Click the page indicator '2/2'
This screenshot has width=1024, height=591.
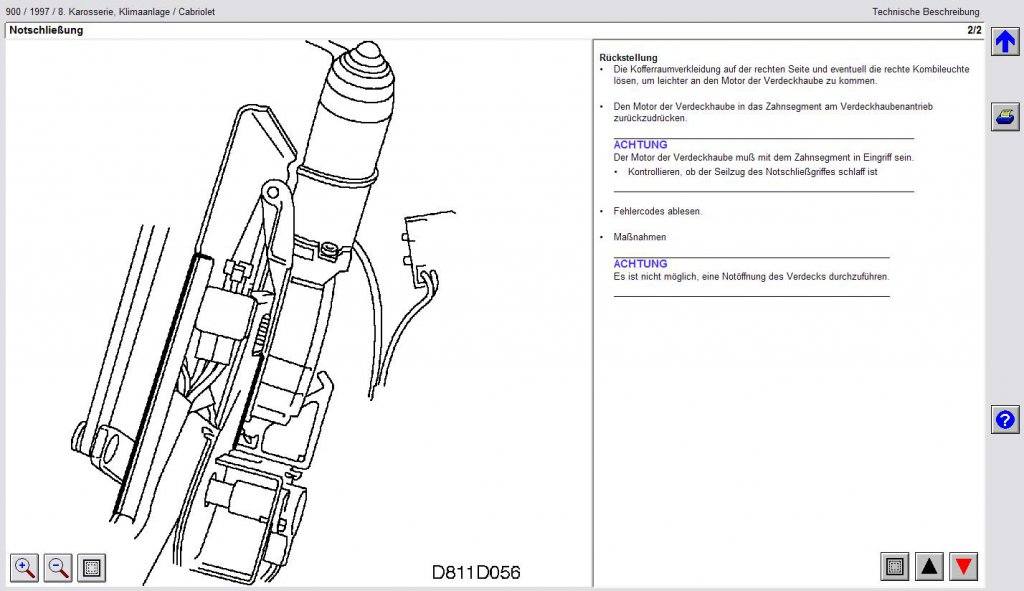tap(974, 30)
